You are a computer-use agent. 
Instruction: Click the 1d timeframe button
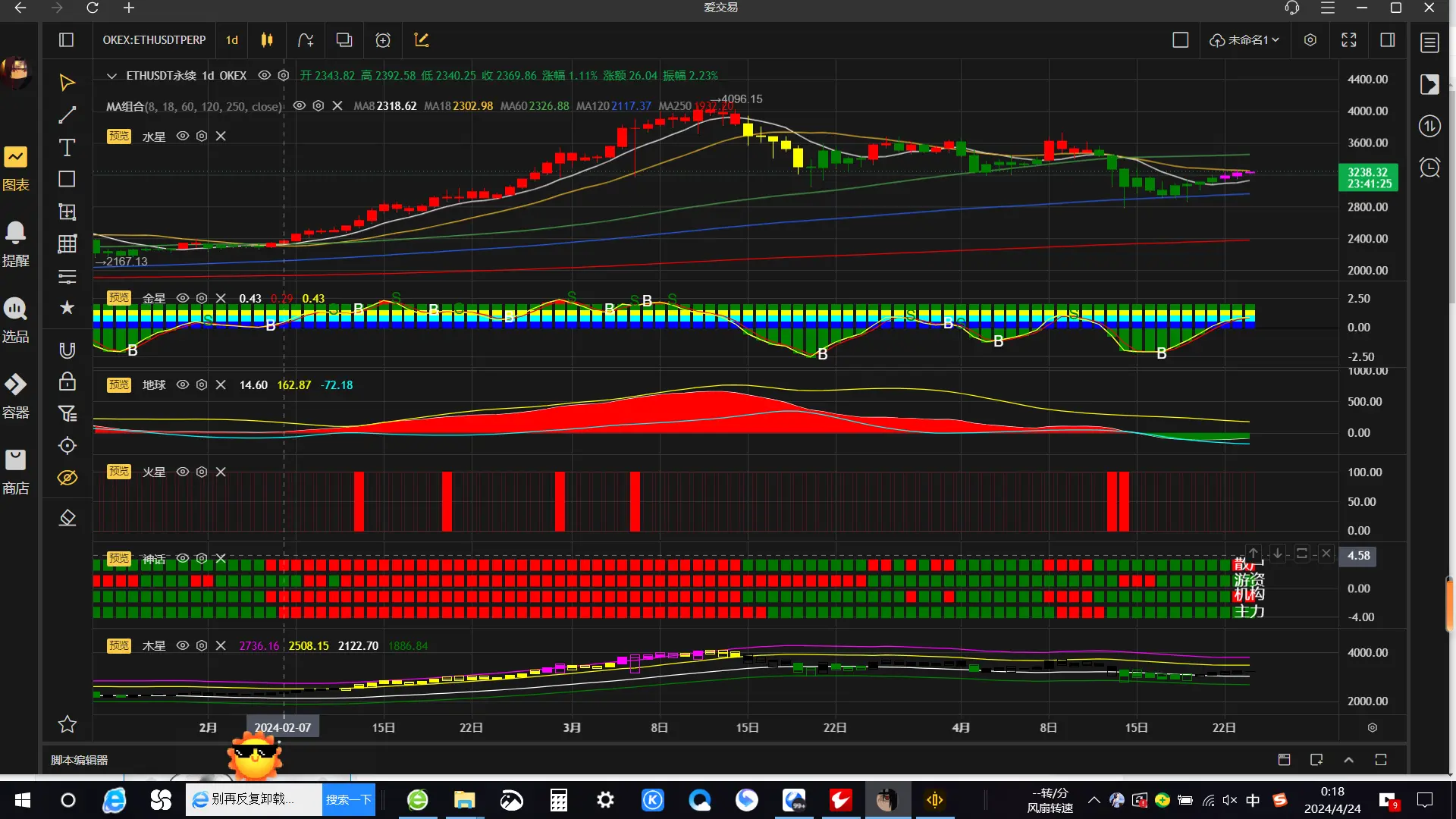pyautogui.click(x=232, y=40)
